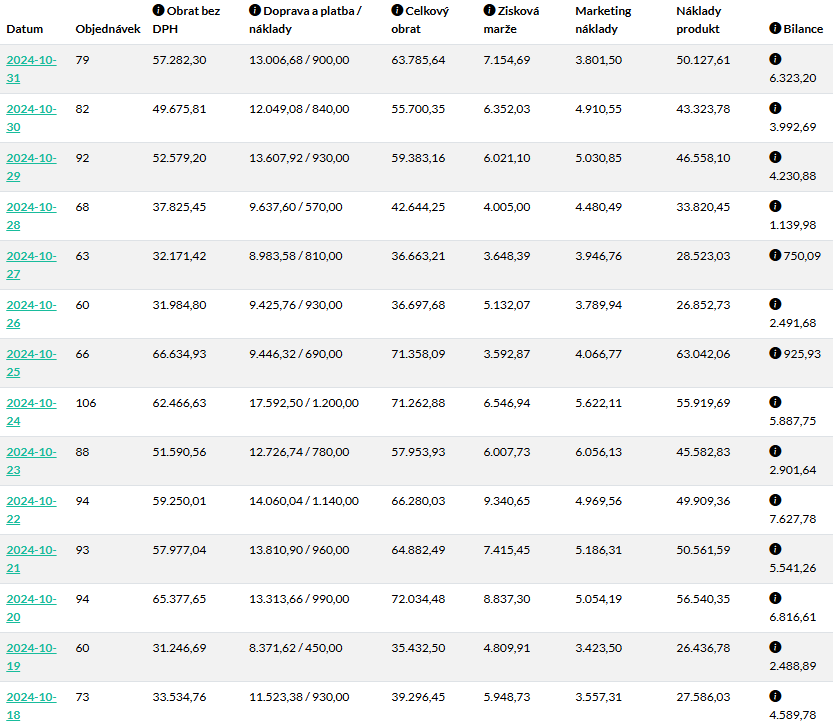837x728 pixels.
Task: Select product cost 26.436,78
Action: point(703,648)
